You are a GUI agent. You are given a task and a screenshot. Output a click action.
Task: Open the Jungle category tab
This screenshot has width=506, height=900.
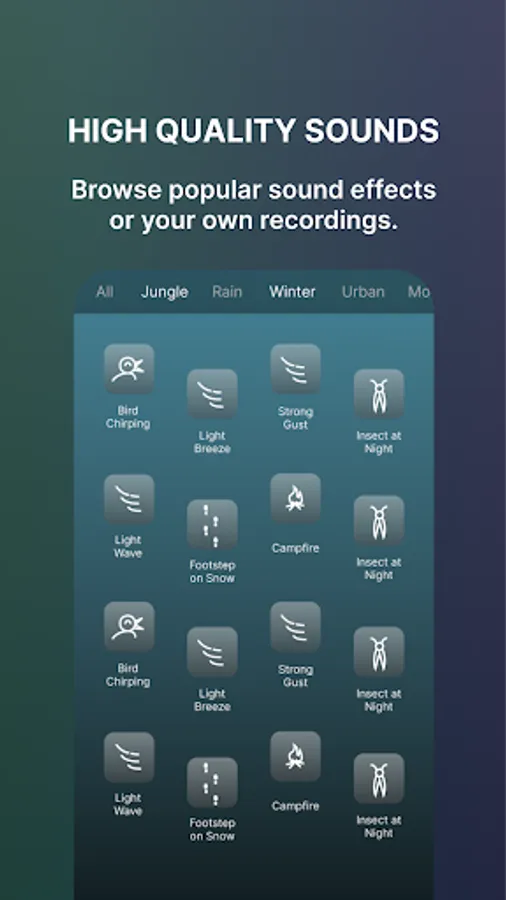click(x=165, y=292)
